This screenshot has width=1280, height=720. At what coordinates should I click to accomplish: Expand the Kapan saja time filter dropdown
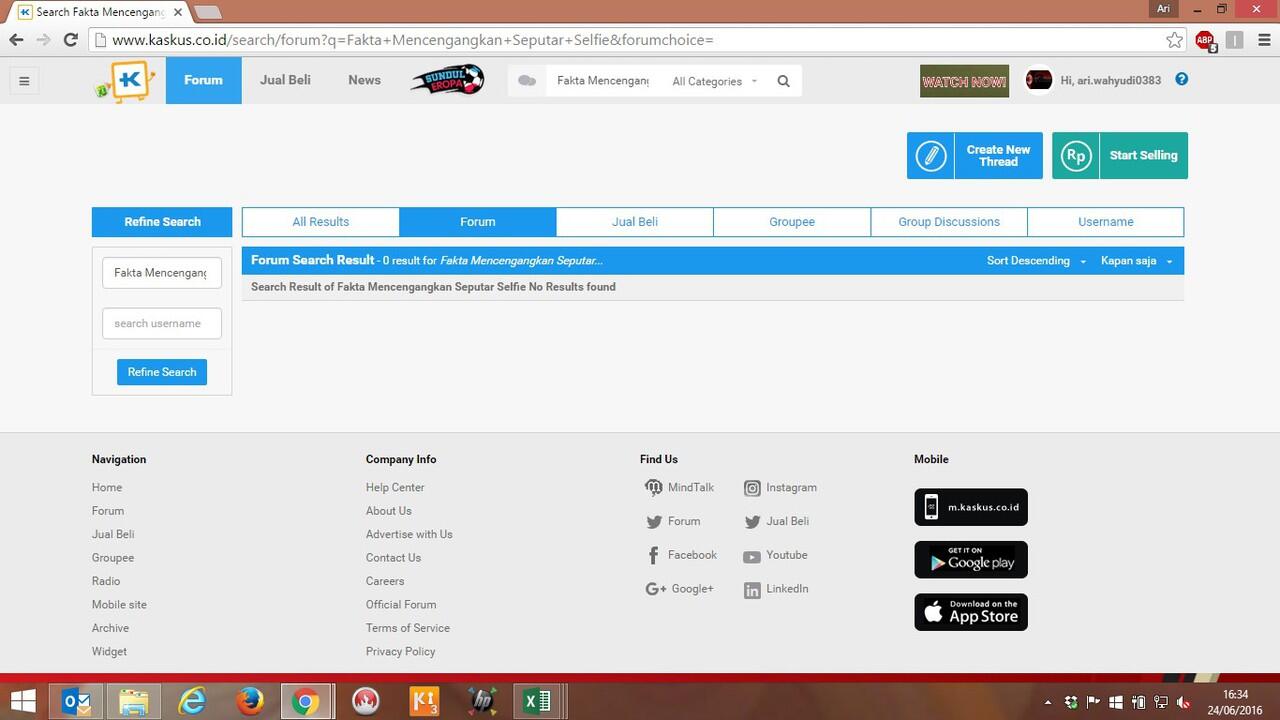(1137, 261)
